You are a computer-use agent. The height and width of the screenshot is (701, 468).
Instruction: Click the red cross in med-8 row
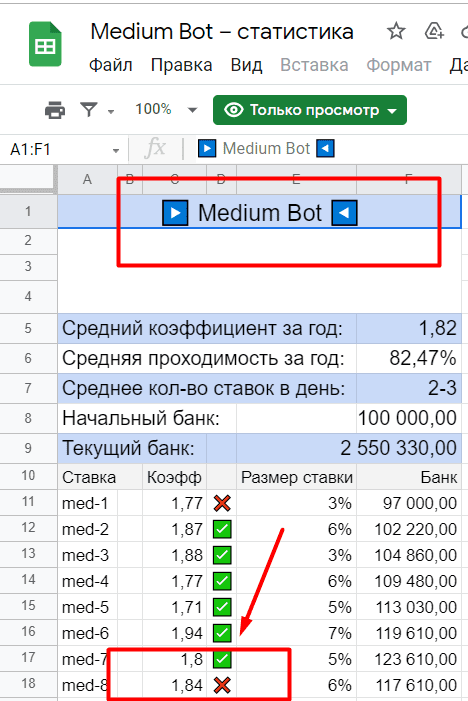click(x=222, y=685)
